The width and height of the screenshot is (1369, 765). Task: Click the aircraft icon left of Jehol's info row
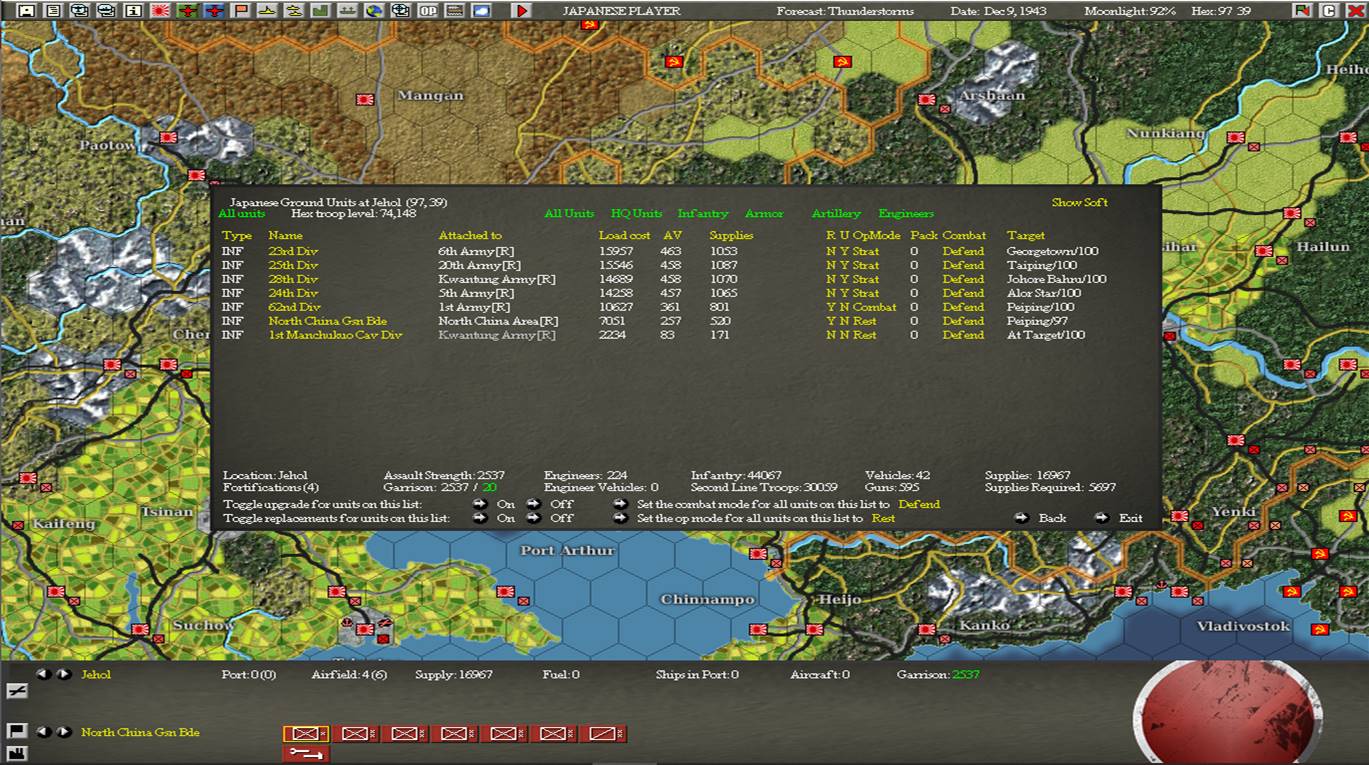17,691
